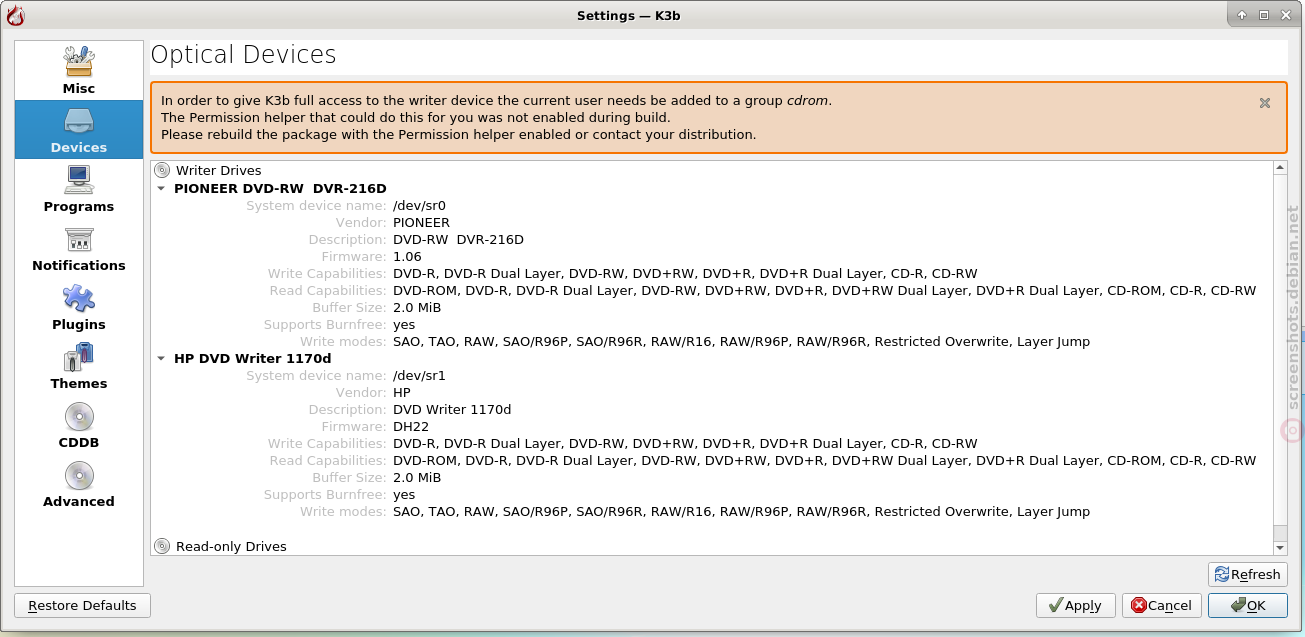
Task: Select the Writer Drives group row
Action: coord(713,171)
